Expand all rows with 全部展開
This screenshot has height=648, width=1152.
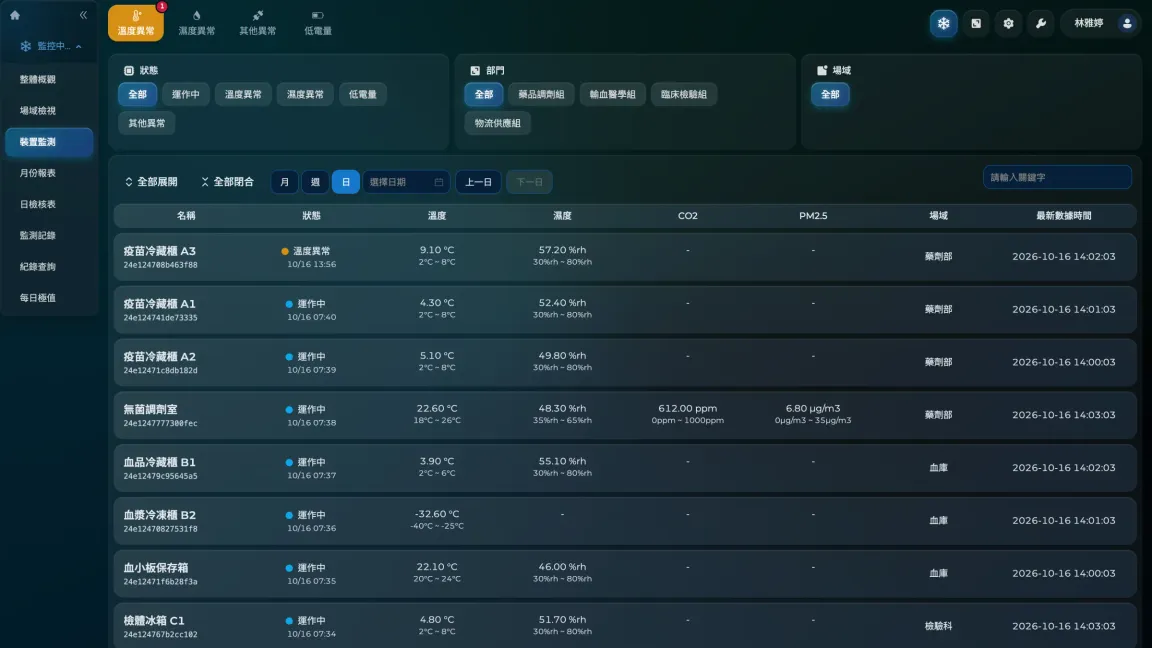click(x=151, y=182)
